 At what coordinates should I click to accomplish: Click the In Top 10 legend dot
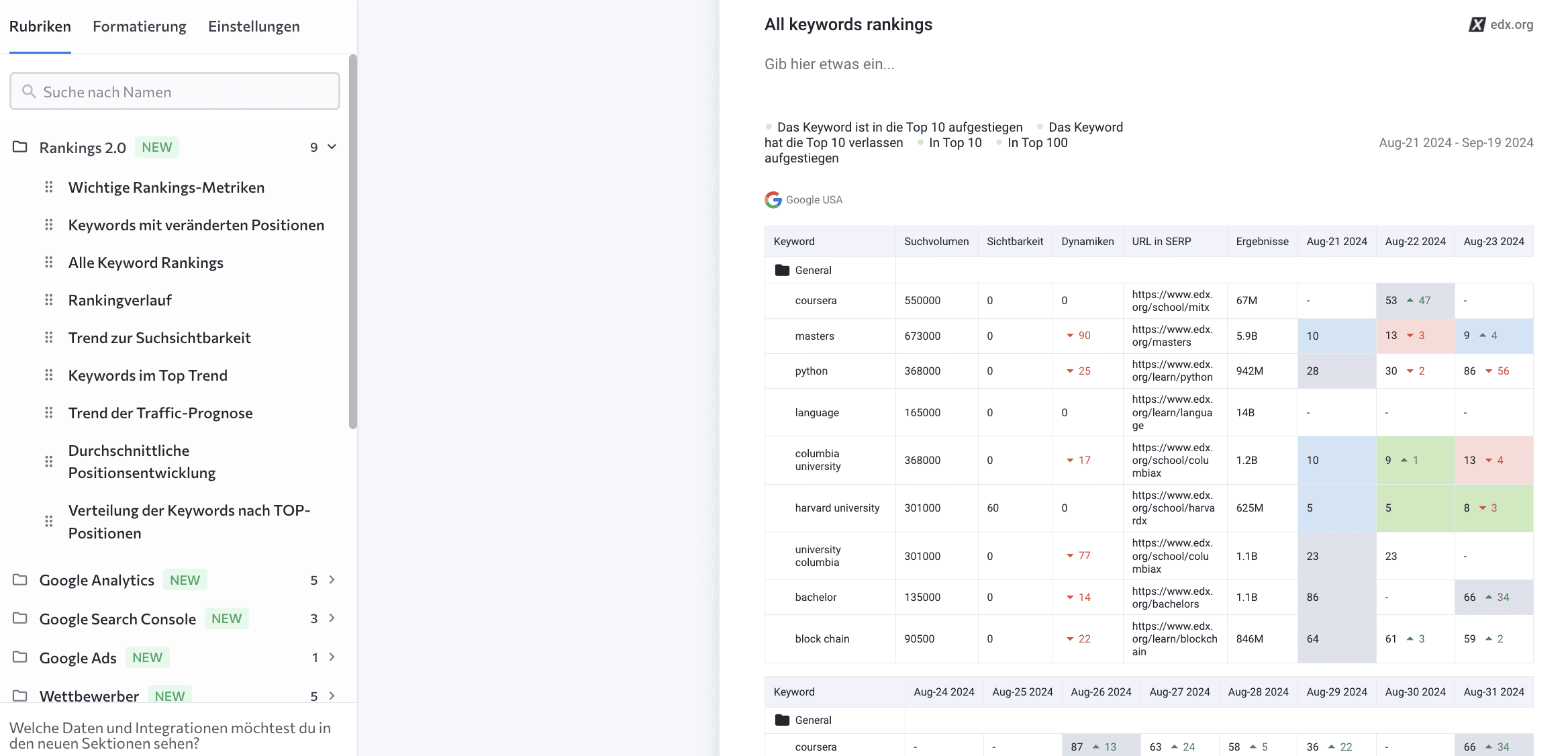point(920,142)
